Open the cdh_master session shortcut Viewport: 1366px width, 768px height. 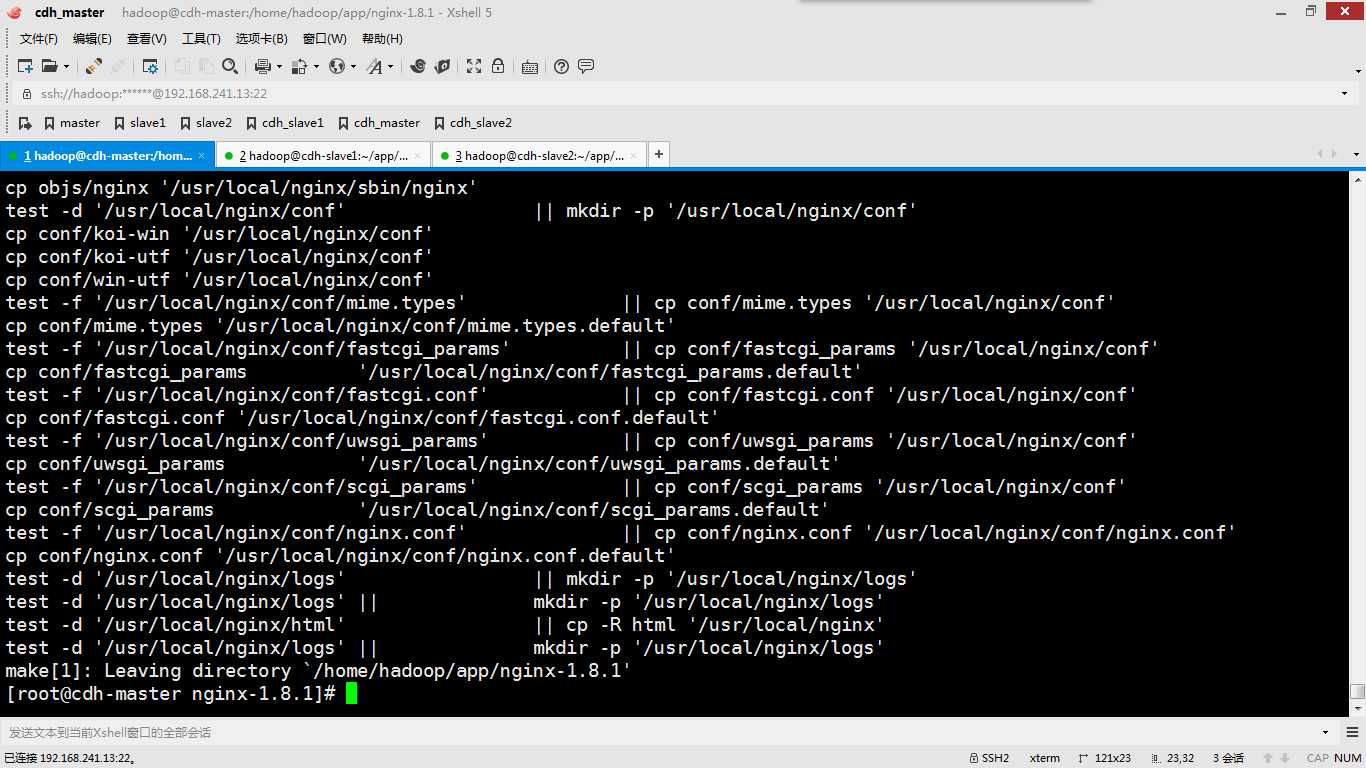(378, 123)
